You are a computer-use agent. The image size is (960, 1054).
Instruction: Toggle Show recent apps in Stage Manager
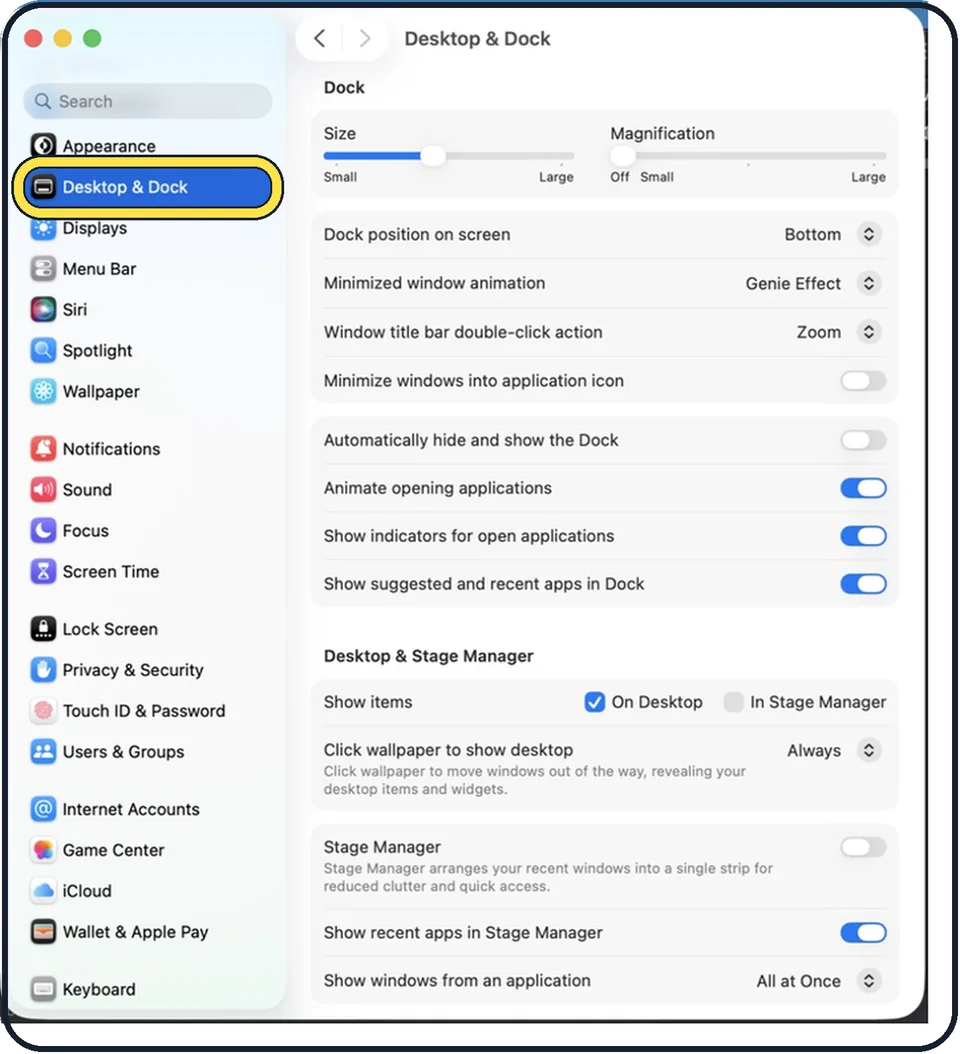(x=863, y=932)
